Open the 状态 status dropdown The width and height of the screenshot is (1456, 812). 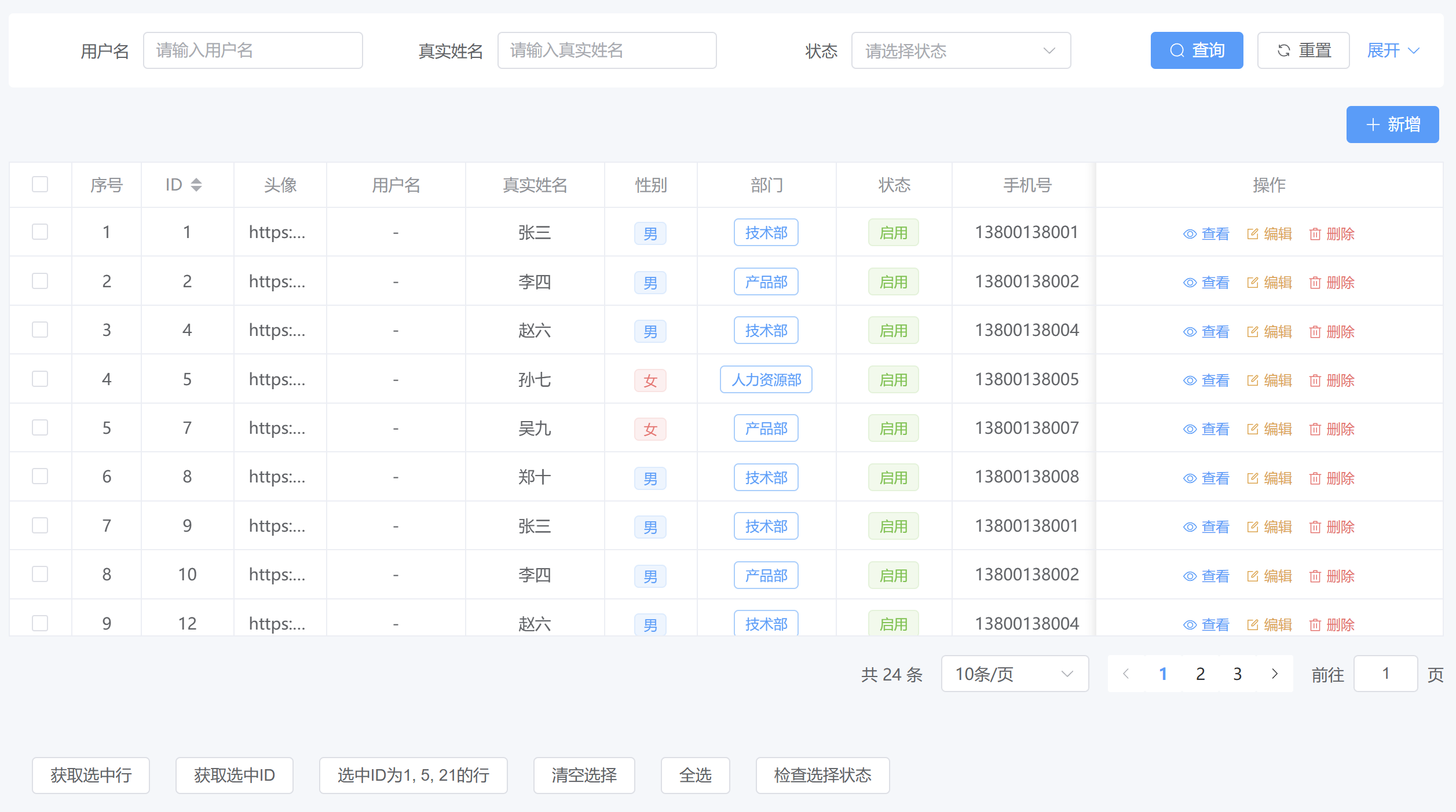tap(960, 51)
